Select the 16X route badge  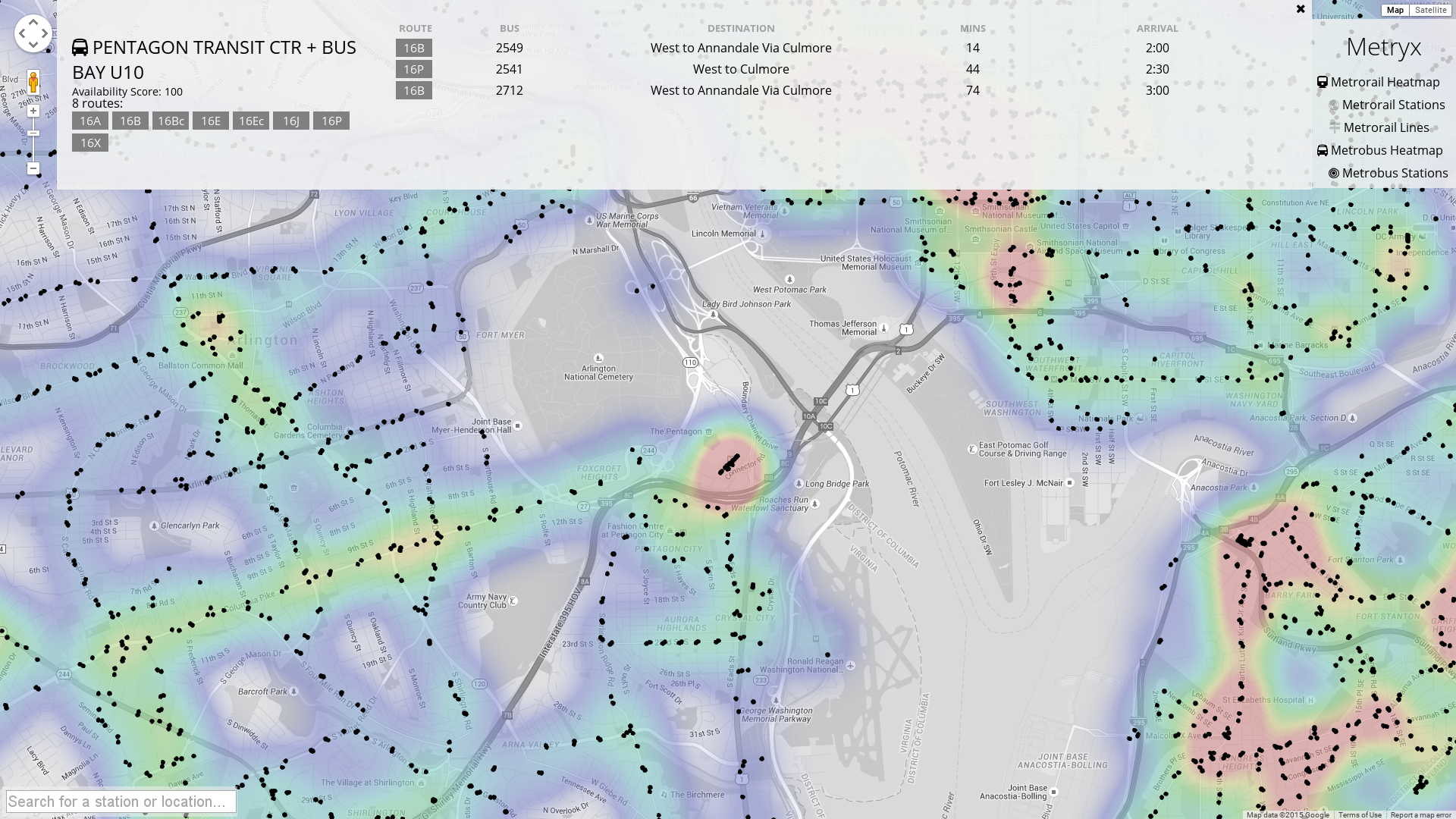click(90, 143)
